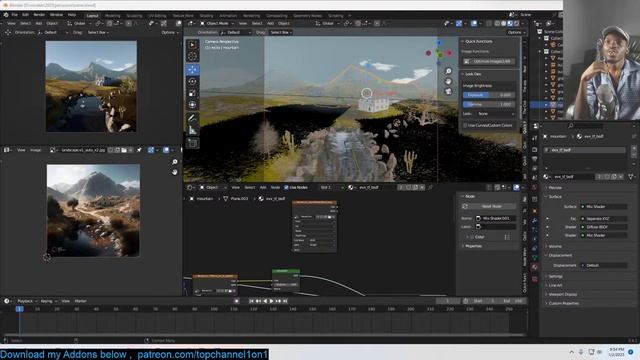Play the animation forward
640x360 pixels.
click(x=271, y=301)
